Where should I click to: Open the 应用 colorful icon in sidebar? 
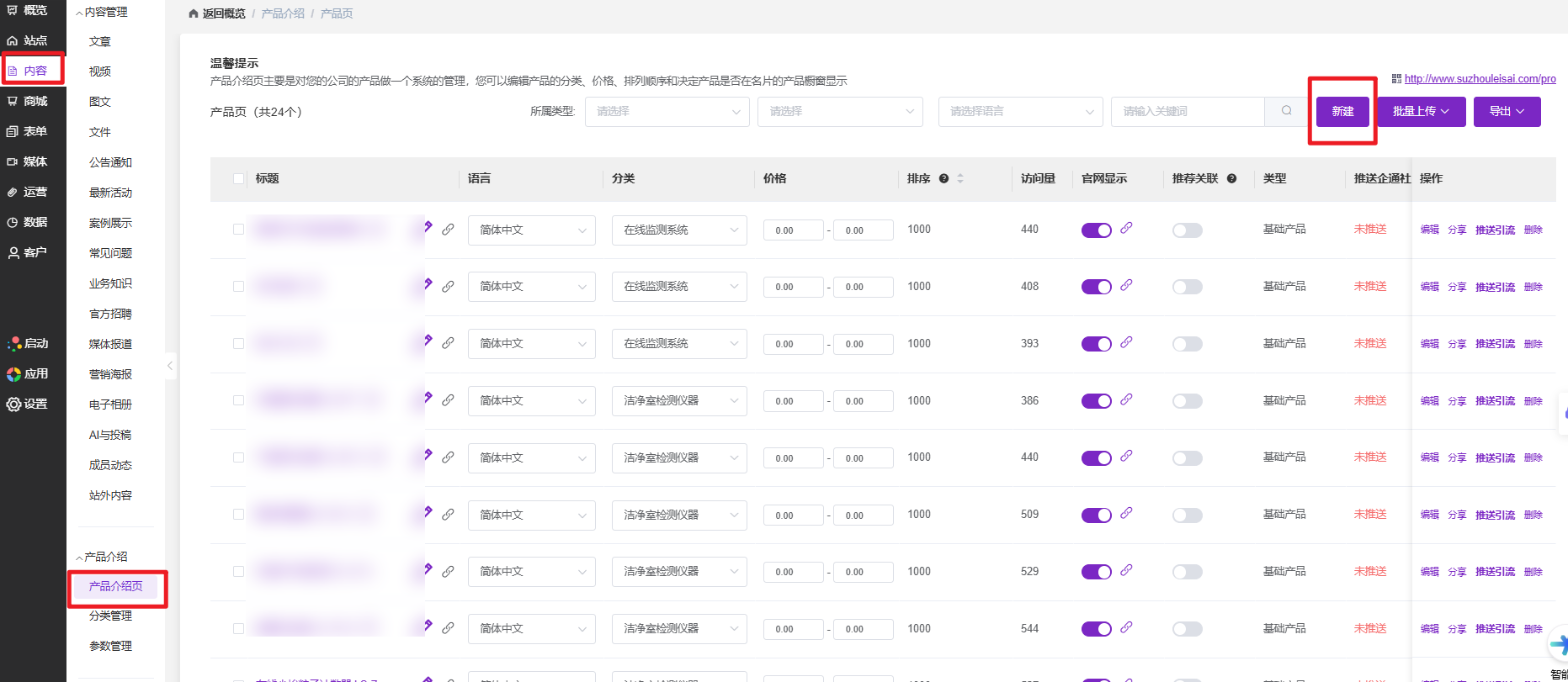coord(14,374)
